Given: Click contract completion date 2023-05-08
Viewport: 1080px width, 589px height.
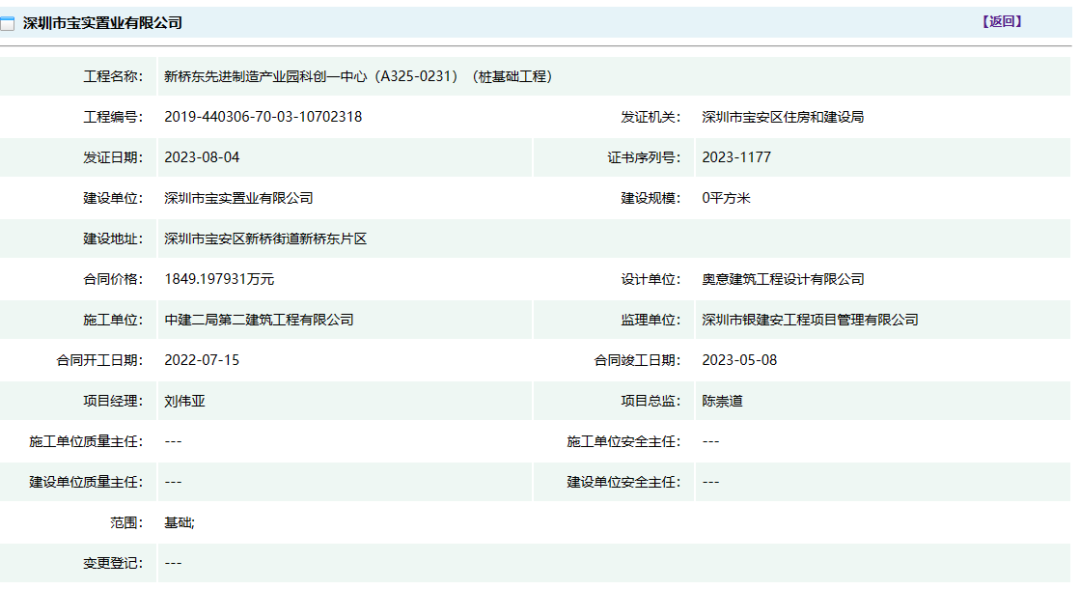Looking at the screenshot, I should (x=739, y=360).
